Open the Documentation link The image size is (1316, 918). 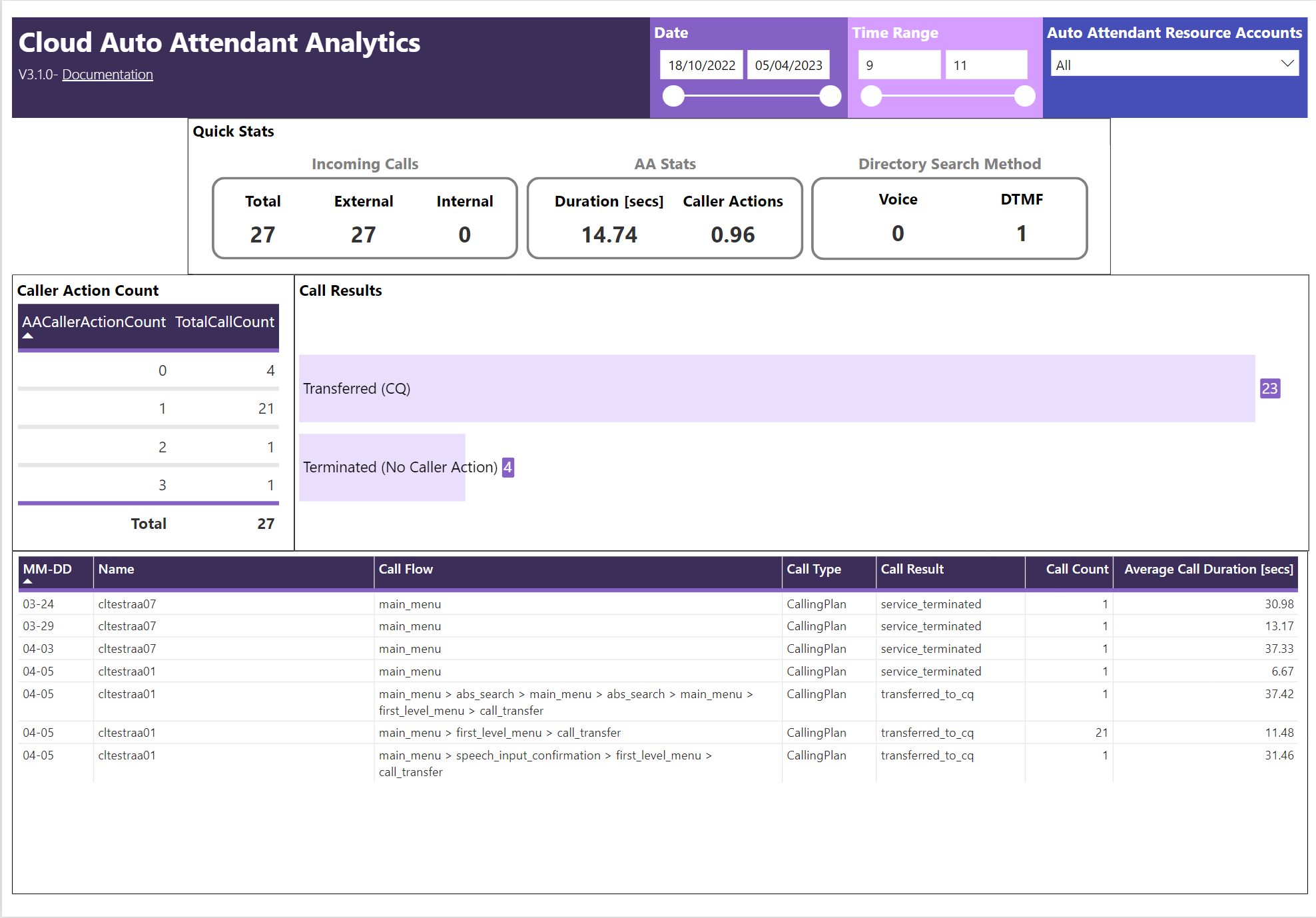107,75
